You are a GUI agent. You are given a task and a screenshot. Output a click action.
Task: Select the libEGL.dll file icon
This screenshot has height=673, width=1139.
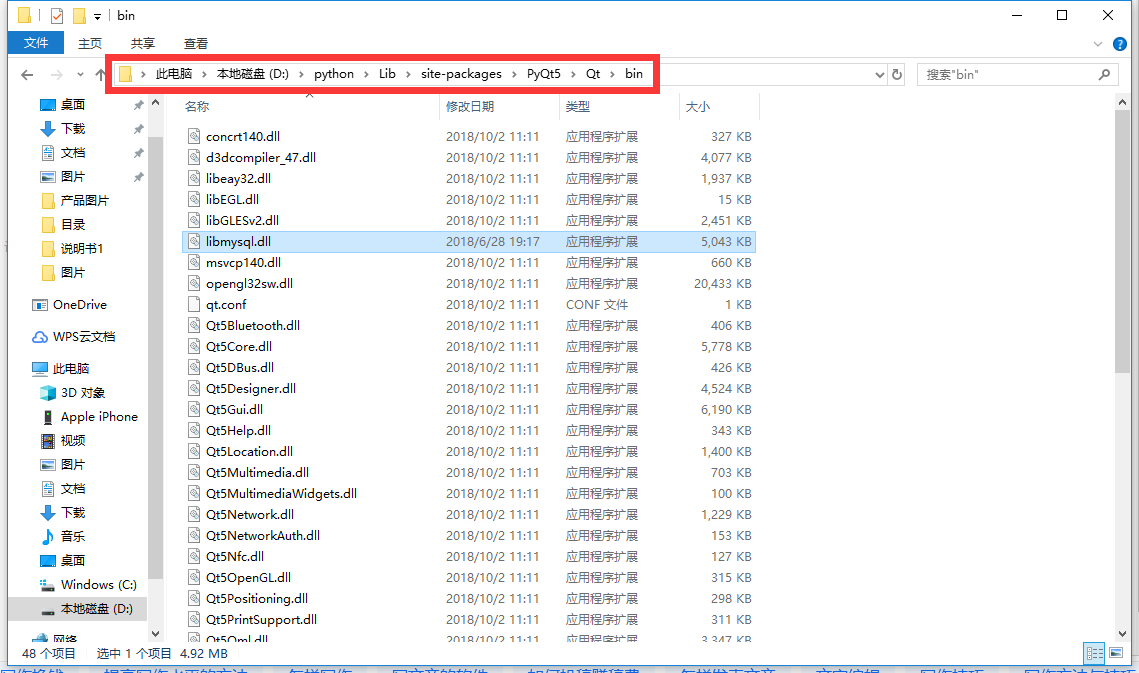[194, 199]
